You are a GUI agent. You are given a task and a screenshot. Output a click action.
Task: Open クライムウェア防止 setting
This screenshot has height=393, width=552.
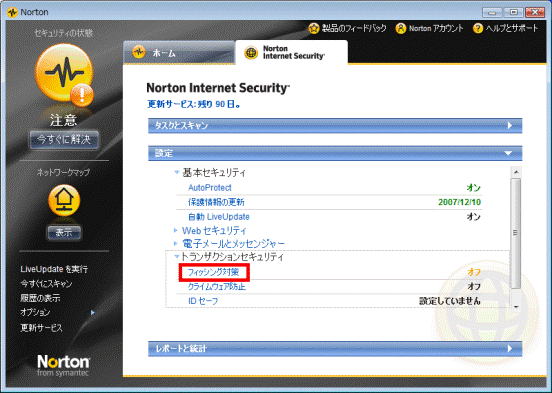(217, 287)
